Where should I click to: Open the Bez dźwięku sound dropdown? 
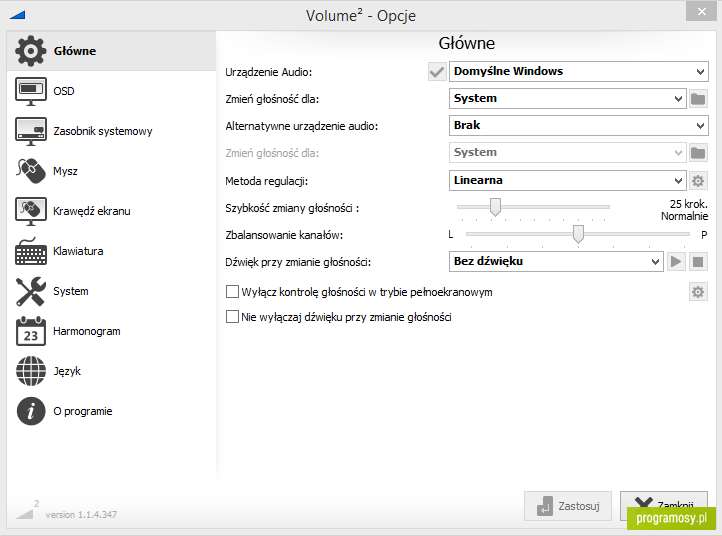tap(556, 262)
